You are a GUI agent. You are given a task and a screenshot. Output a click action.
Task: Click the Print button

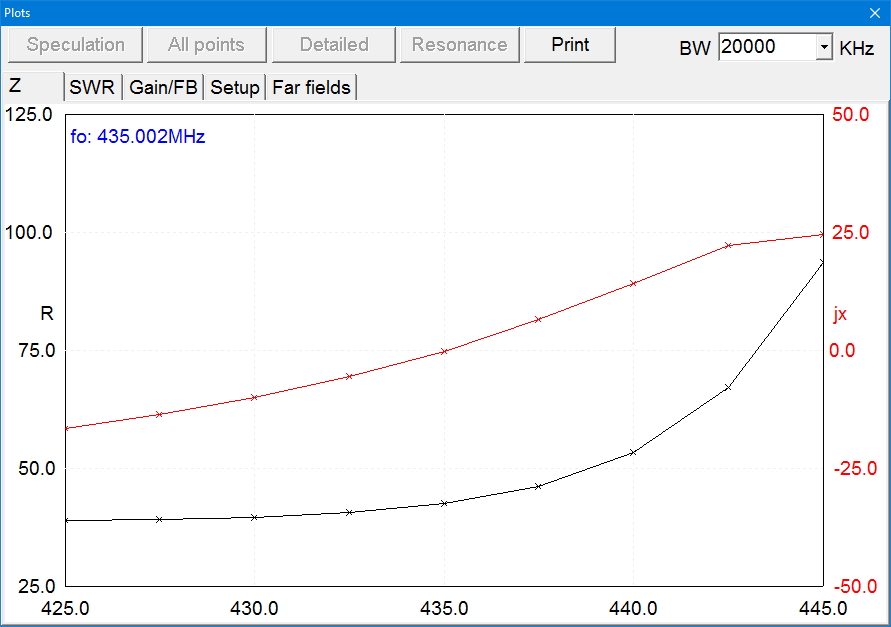[570, 45]
